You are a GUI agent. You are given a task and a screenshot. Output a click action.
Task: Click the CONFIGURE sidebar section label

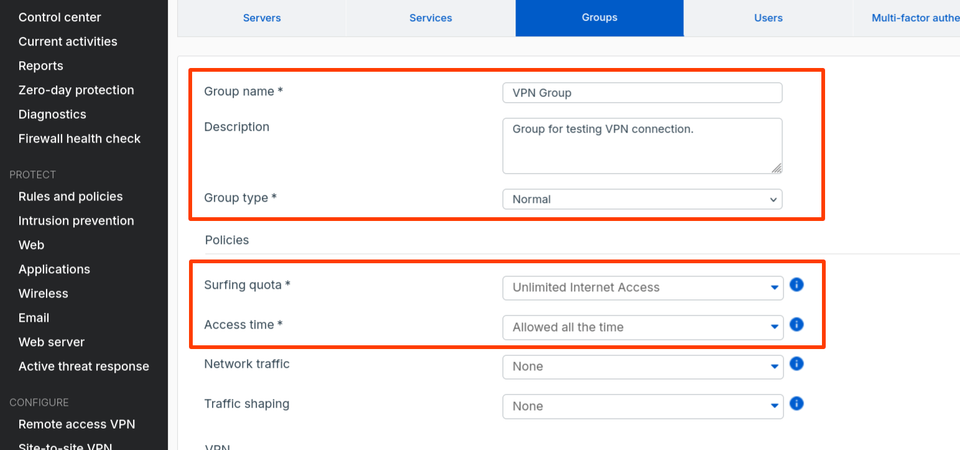tap(39, 402)
